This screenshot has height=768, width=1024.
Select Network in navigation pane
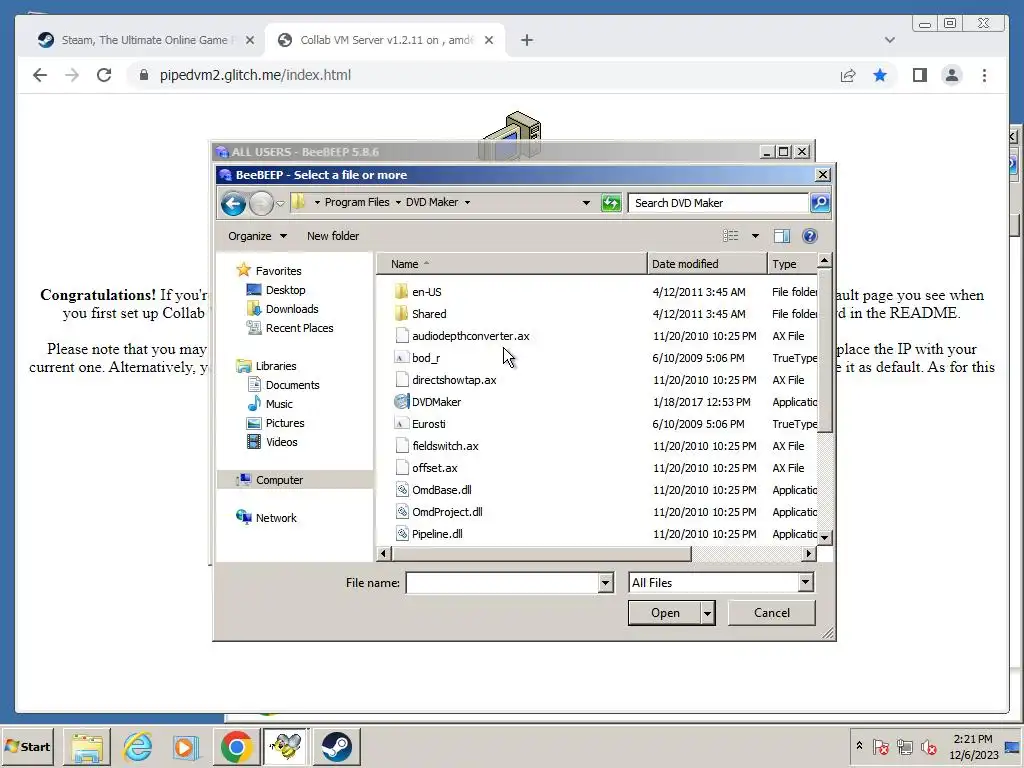coord(276,518)
